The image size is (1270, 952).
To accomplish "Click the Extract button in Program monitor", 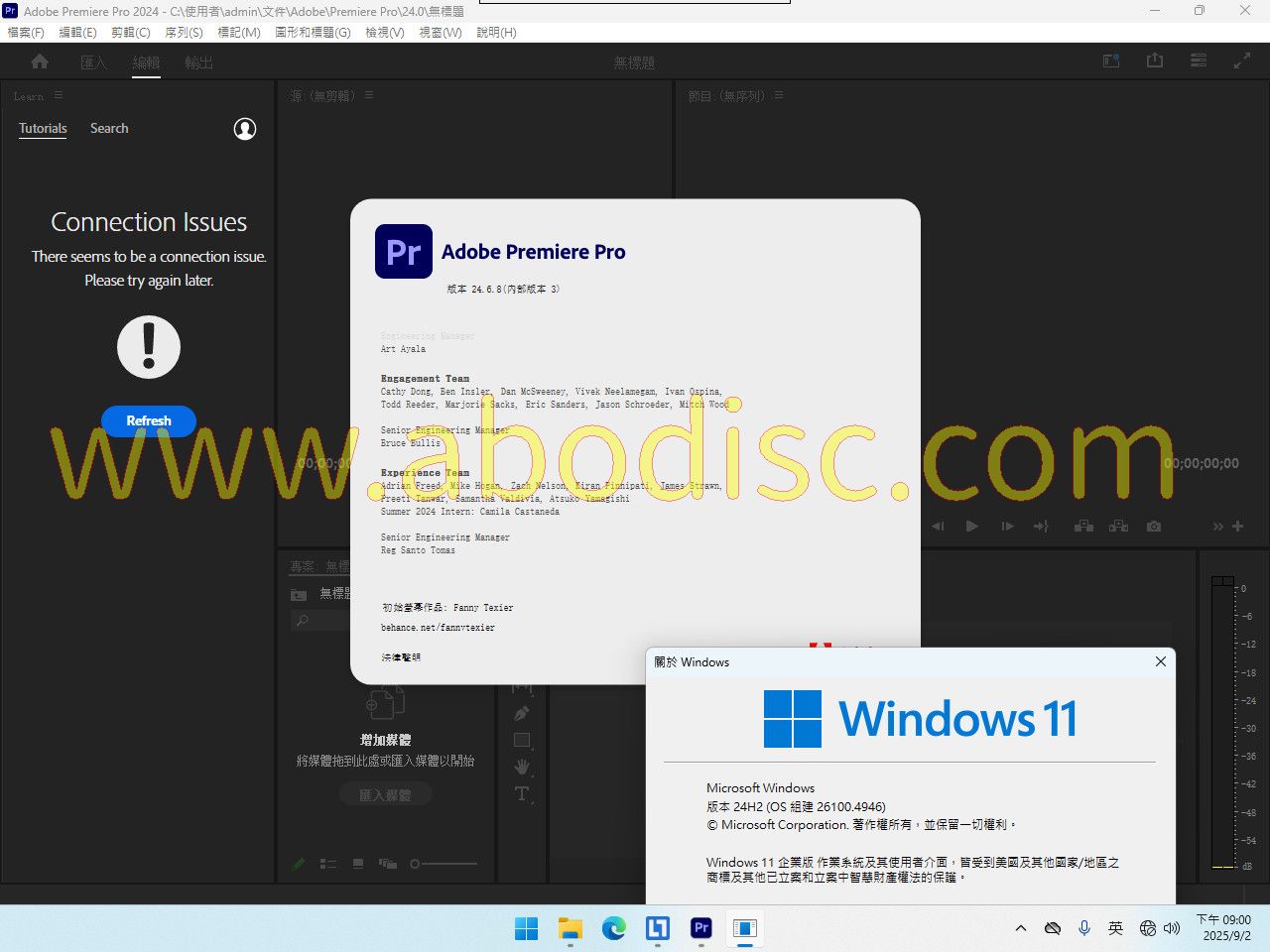I will (x=1118, y=527).
